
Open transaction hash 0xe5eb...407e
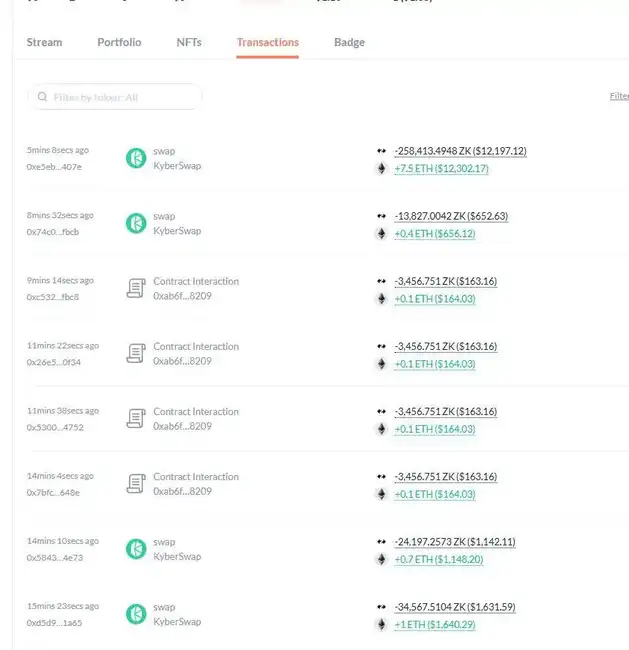pos(54,167)
